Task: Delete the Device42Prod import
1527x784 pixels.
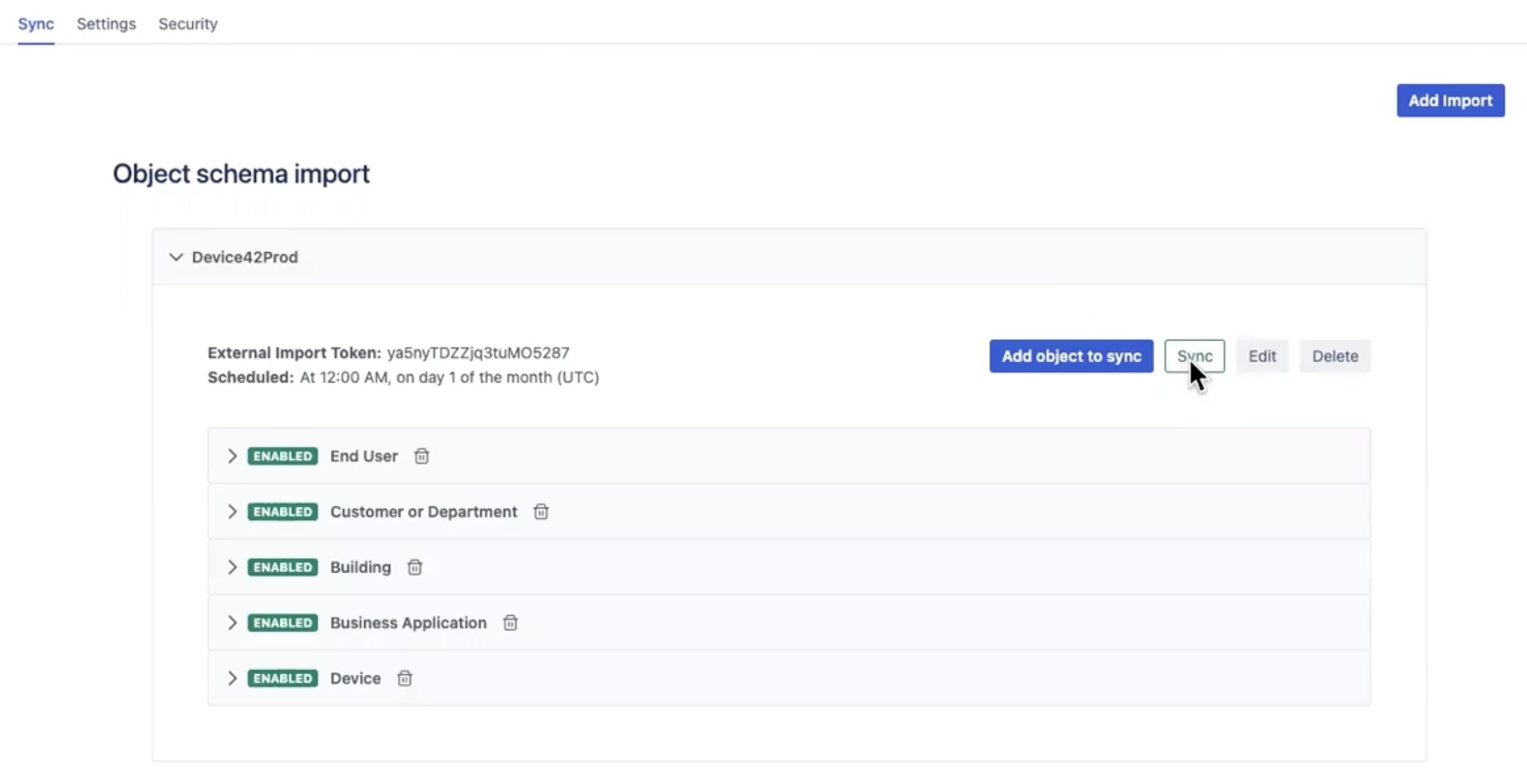Action: coord(1335,356)
